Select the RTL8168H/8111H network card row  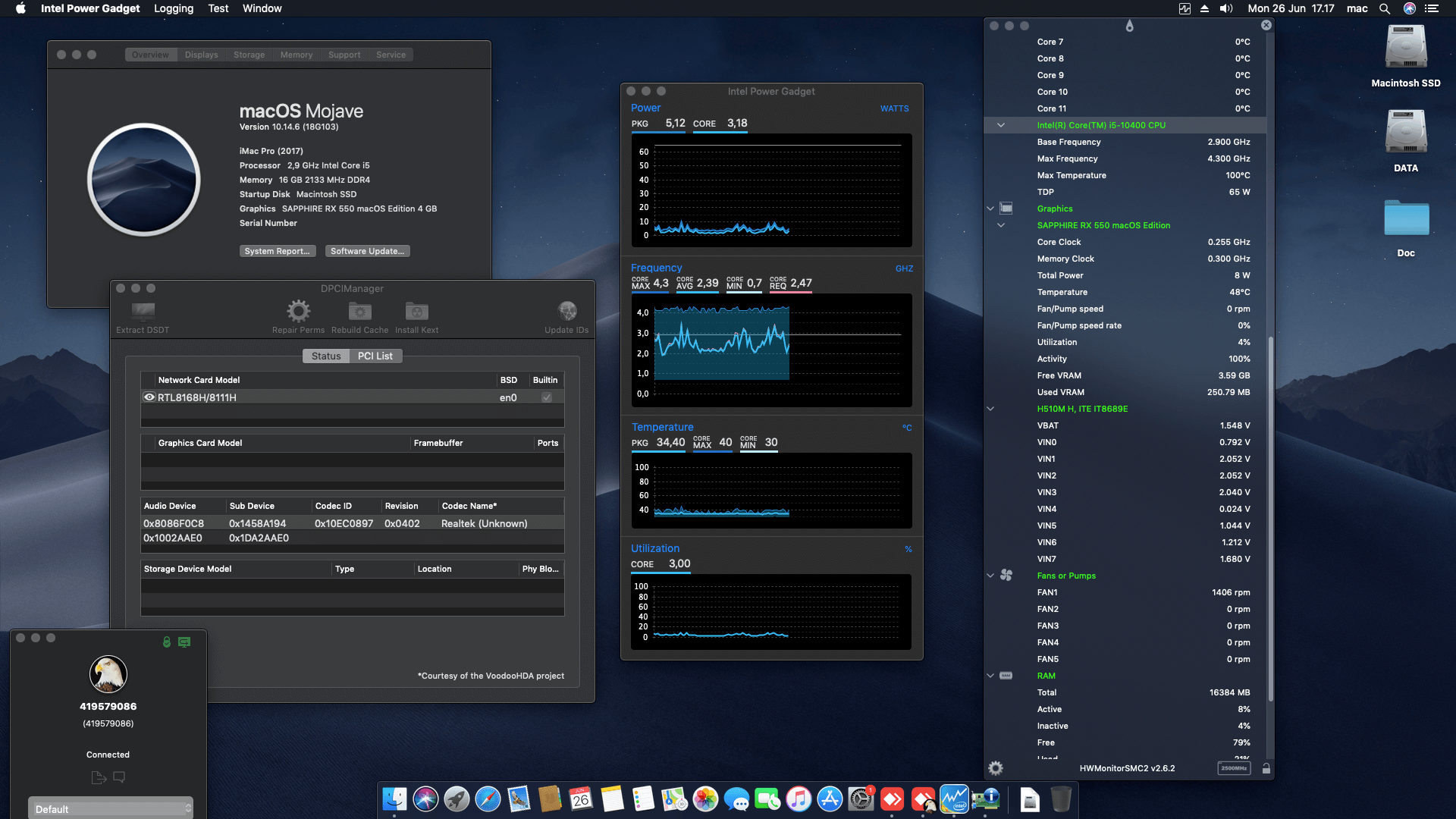pos(352,397)
